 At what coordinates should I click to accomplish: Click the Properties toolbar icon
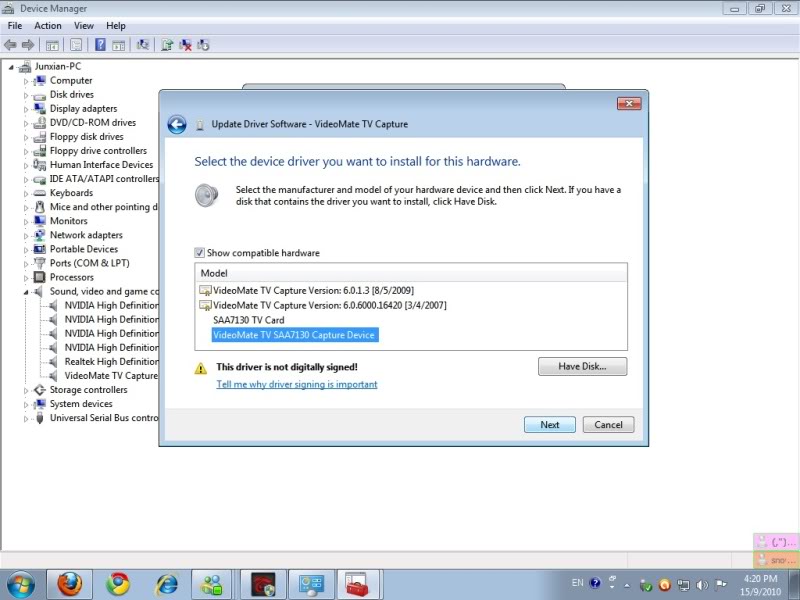point(76,45)
